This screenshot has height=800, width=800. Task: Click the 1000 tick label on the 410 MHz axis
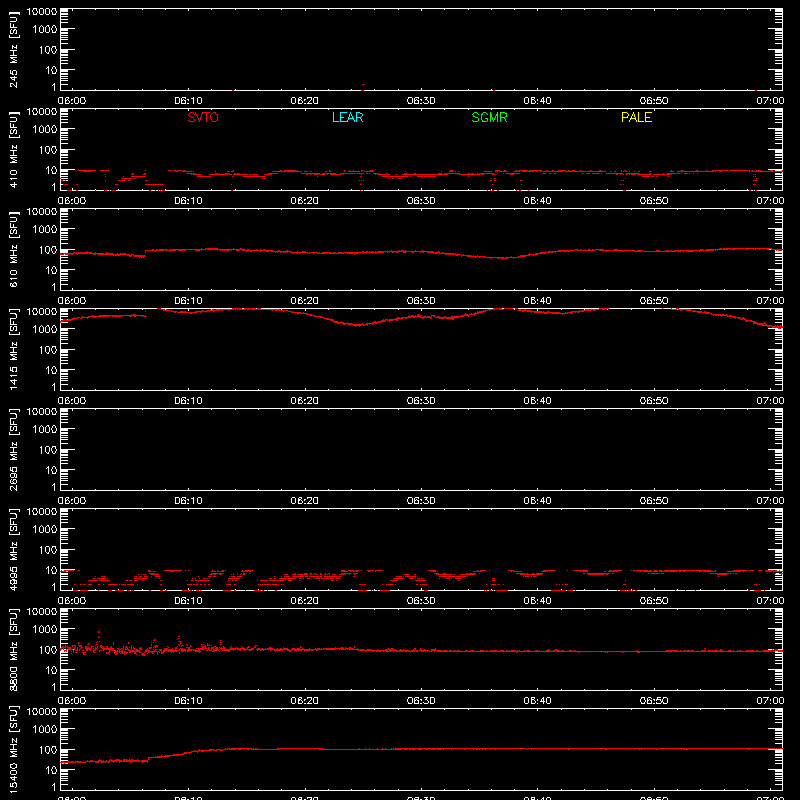(45, 130)
